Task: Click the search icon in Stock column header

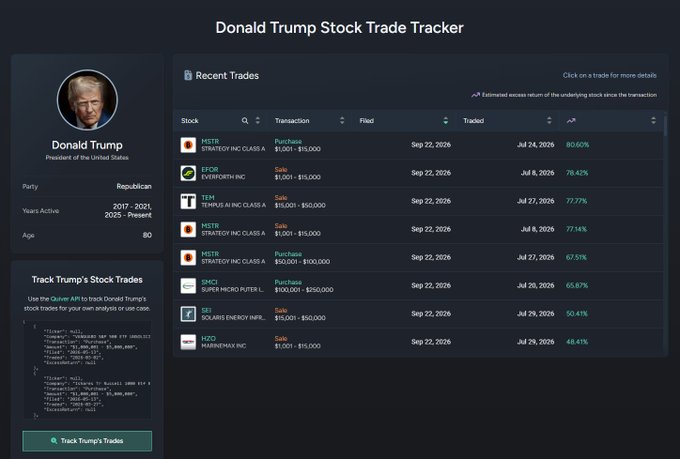Action: pyautogui.click(x=245, y=121)
